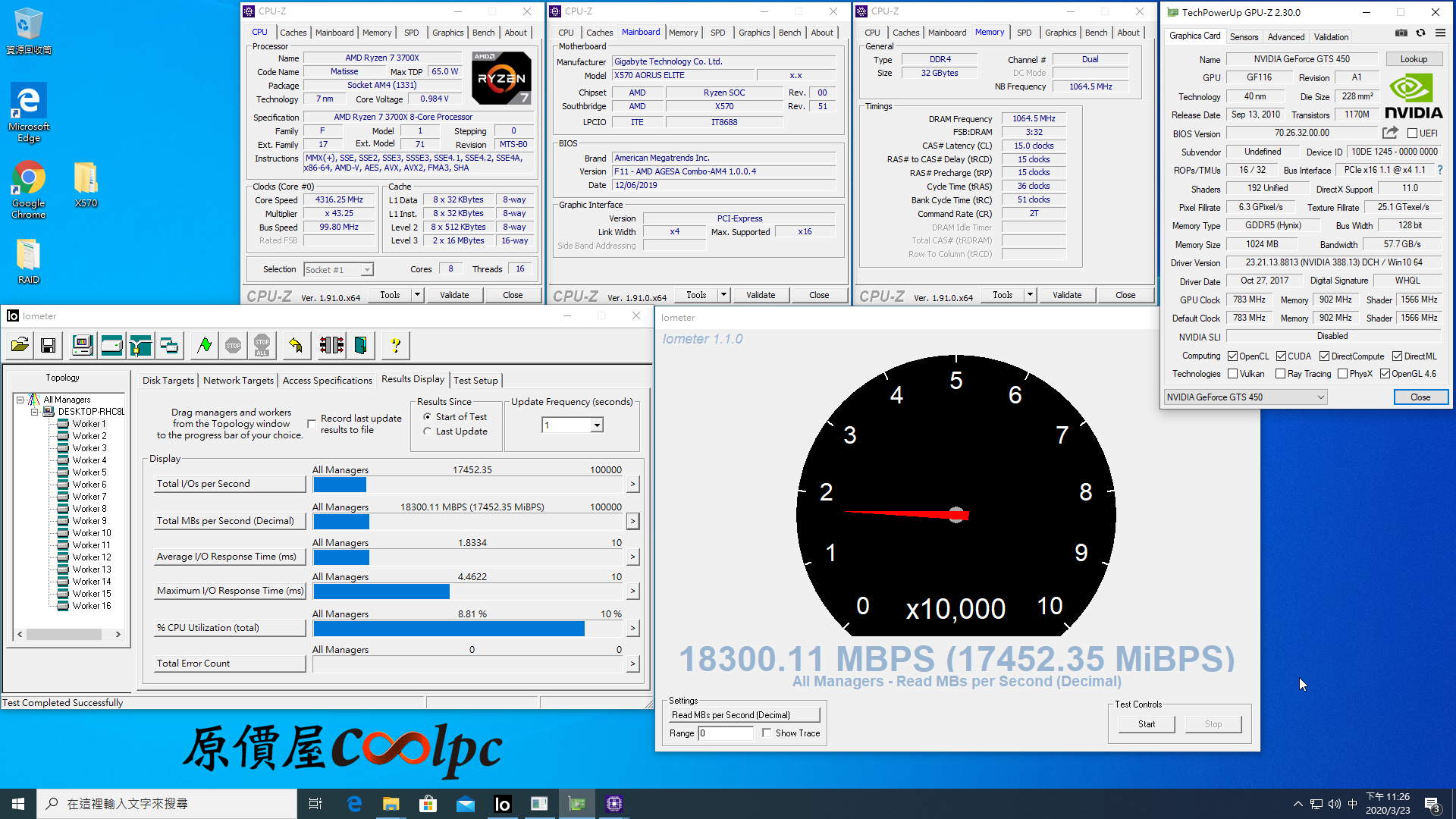The image size is (1456, 819).
Task: Open Update Frequency seconds dropdown
Action: point(598,425)
